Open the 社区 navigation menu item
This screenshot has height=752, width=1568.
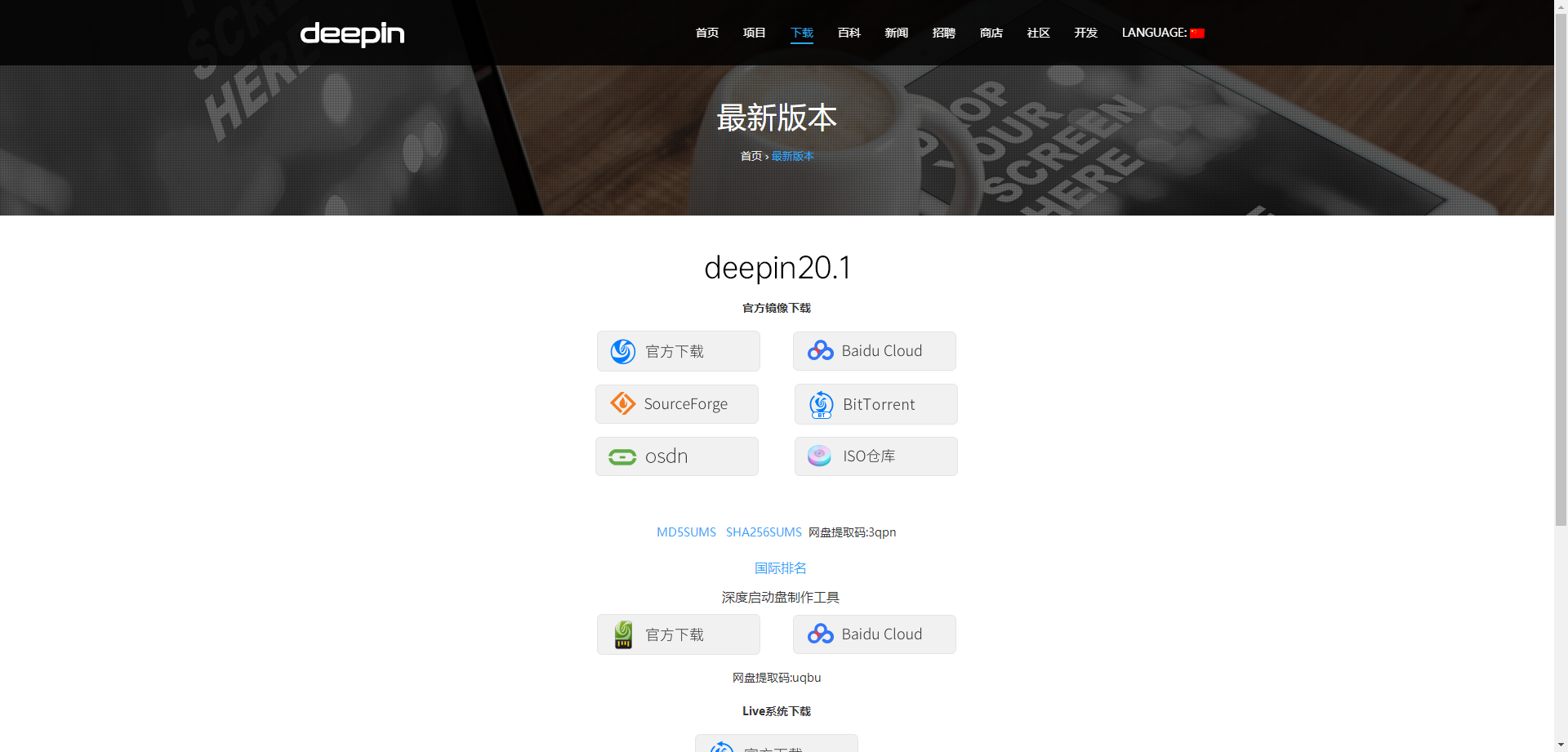tap(1039, 33)
